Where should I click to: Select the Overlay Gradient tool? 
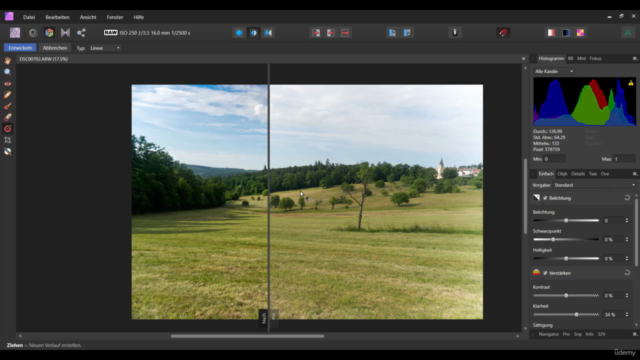pyautogui.click(x=7, y=129)
